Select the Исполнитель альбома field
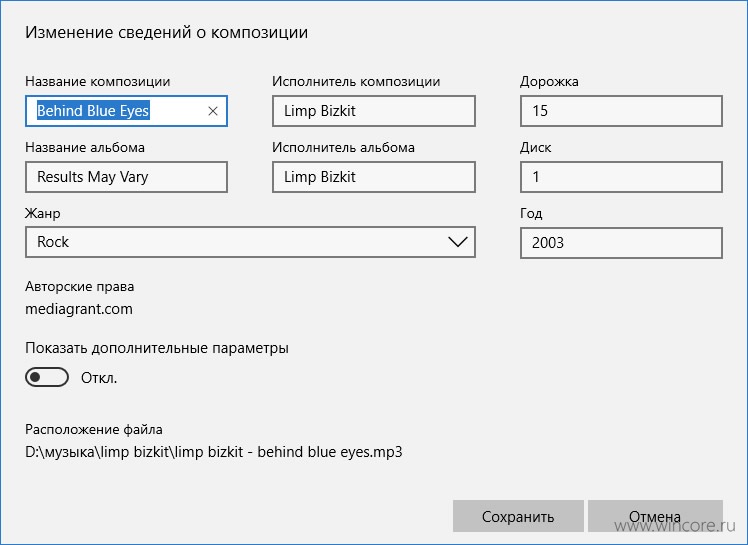Image resolution: width=748 pixels, height=545 pixels. pos(374,177)
